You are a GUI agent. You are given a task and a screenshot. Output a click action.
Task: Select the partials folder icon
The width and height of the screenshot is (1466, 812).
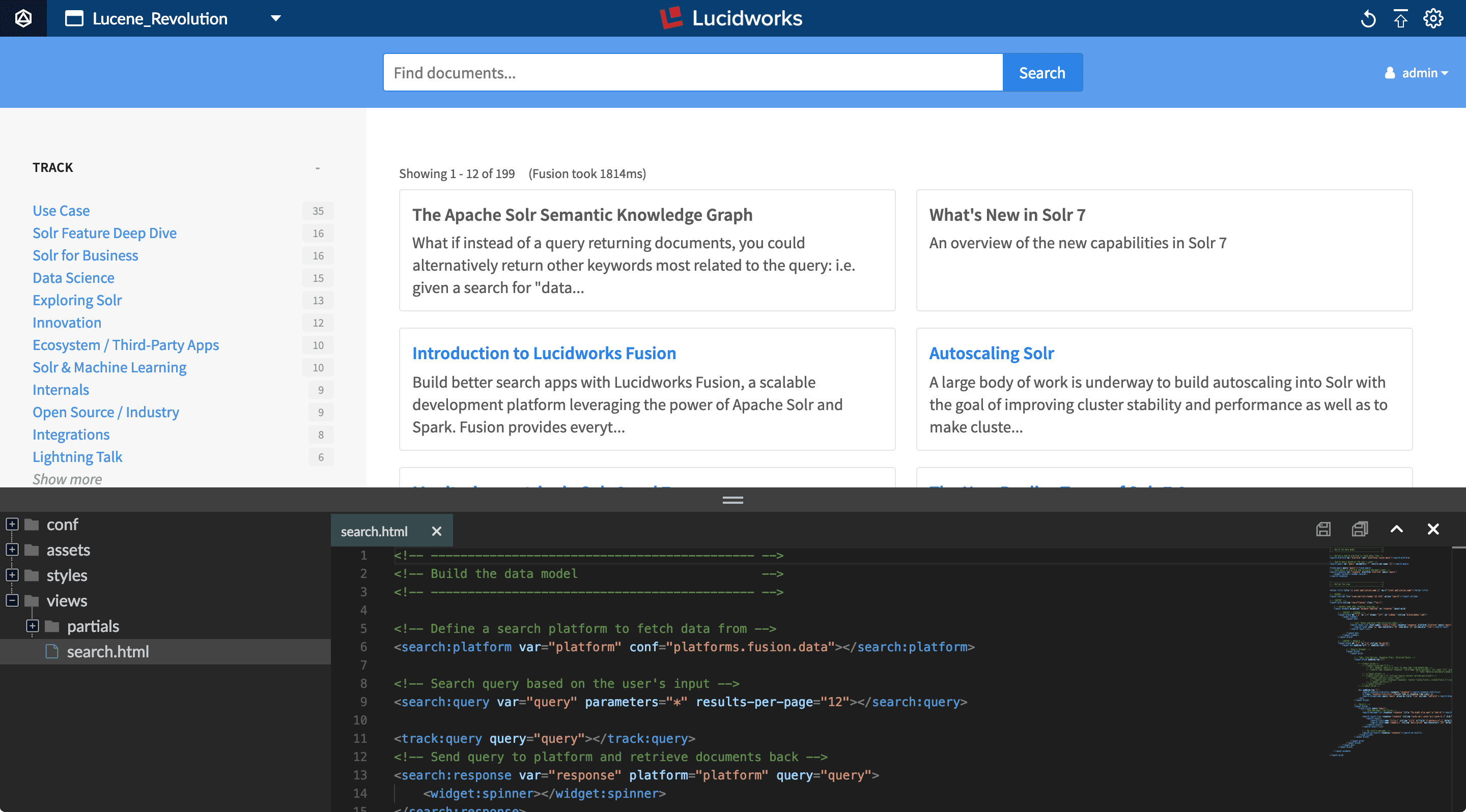coord(52,626)
